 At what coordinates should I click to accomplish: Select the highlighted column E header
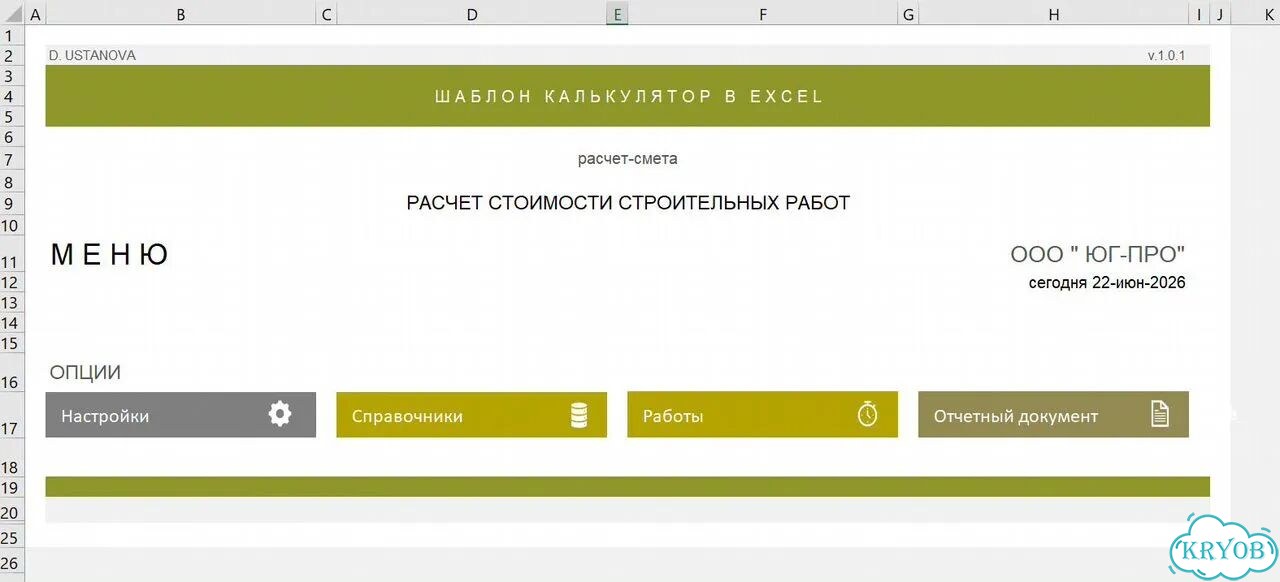[x=617, y=14]
